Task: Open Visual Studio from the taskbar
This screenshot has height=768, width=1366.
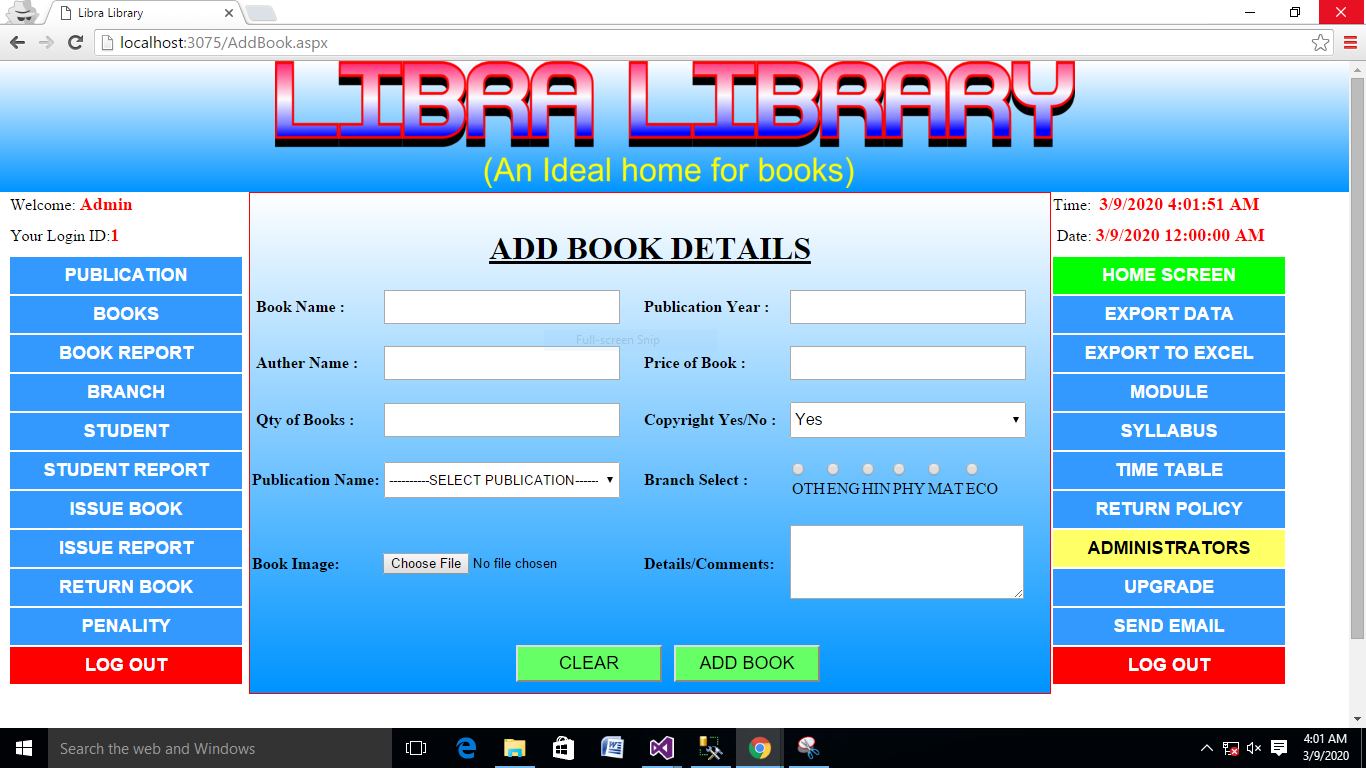Action: pos(661,748)
